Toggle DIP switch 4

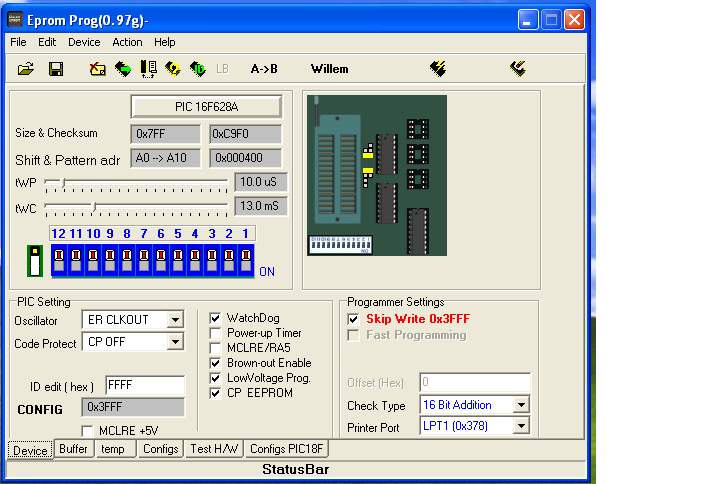point(195,260)
